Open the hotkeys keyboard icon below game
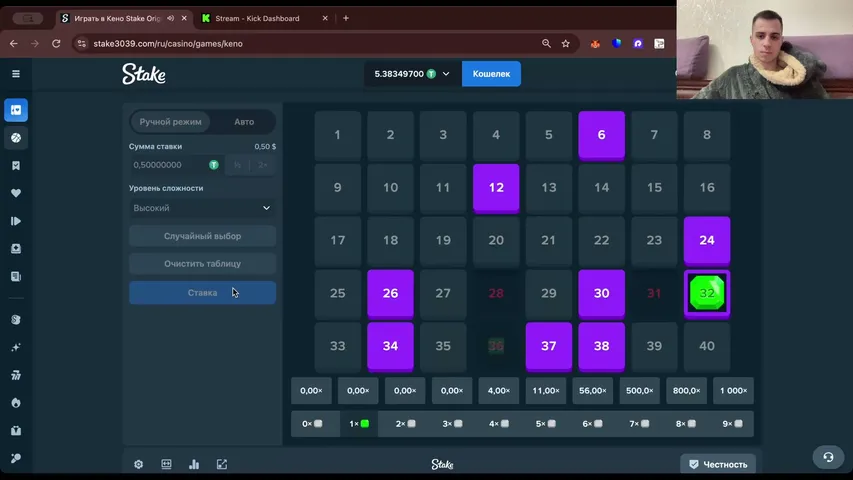Screen dimensions: 853x480 [166, 464]
